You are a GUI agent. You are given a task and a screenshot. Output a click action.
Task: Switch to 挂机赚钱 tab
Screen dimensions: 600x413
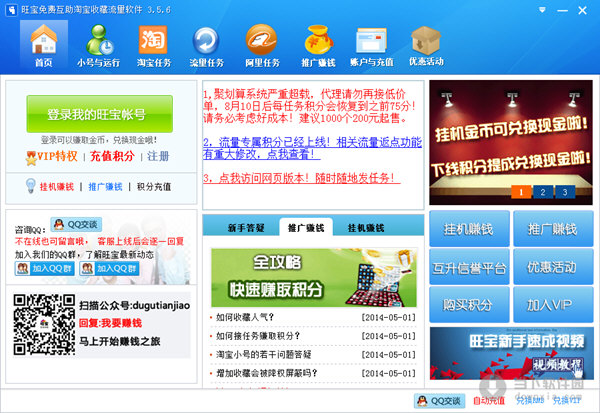coord(366,228)
